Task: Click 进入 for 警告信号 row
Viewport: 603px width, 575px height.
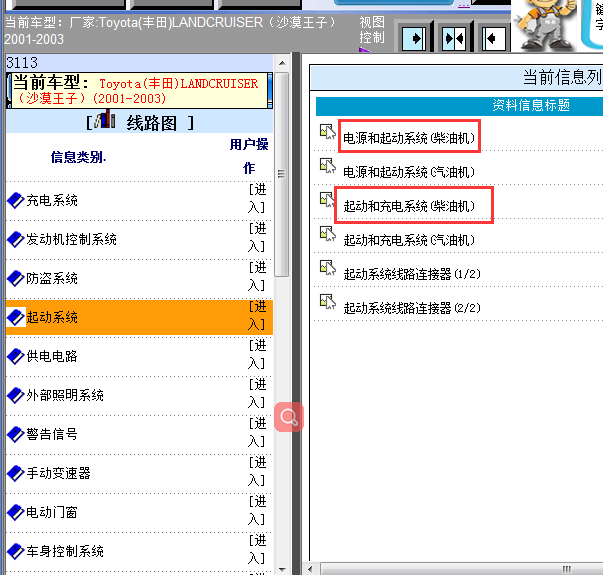Action: (257, 432)
